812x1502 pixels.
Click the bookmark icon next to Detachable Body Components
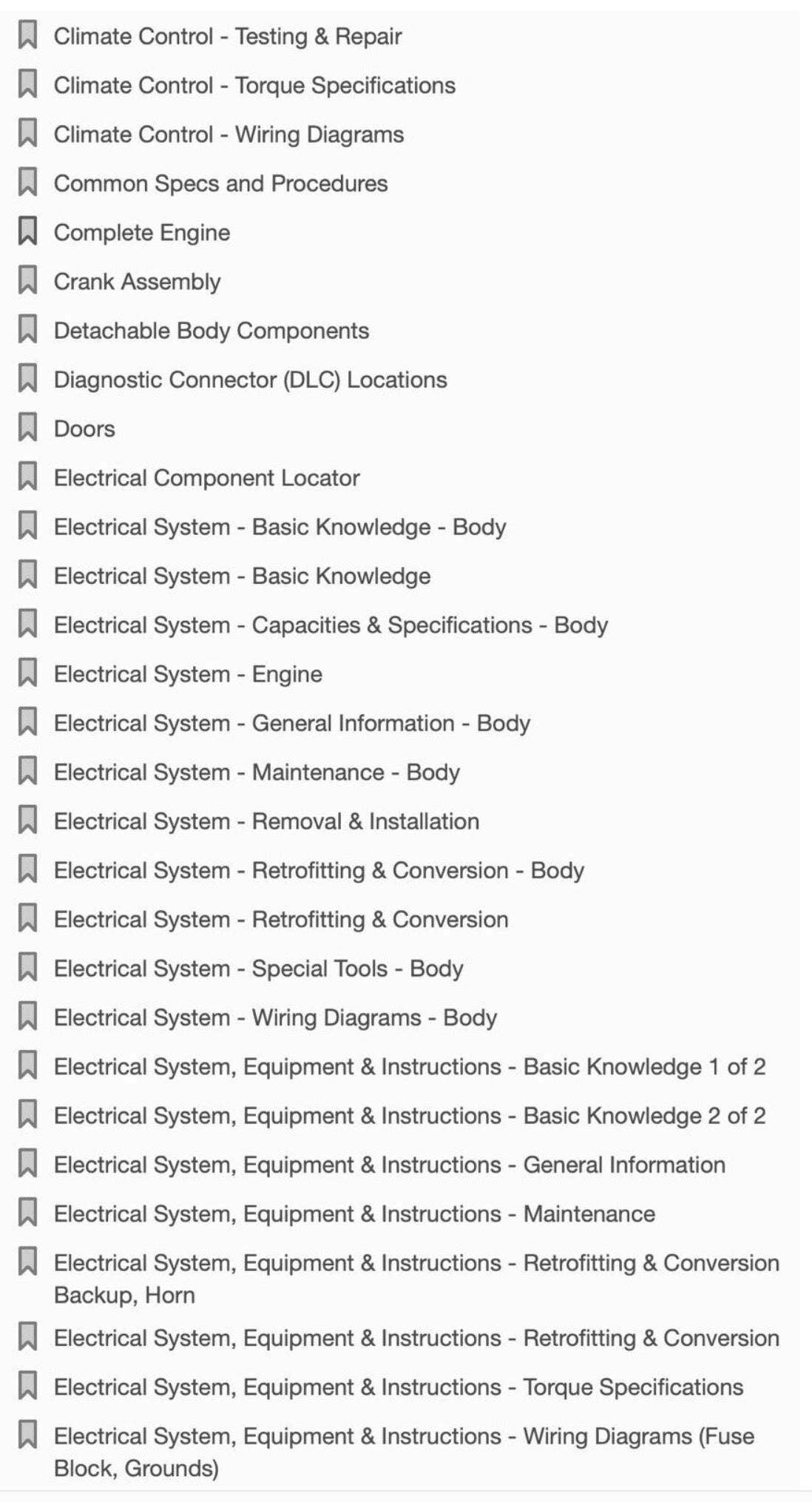click(27, 329)
